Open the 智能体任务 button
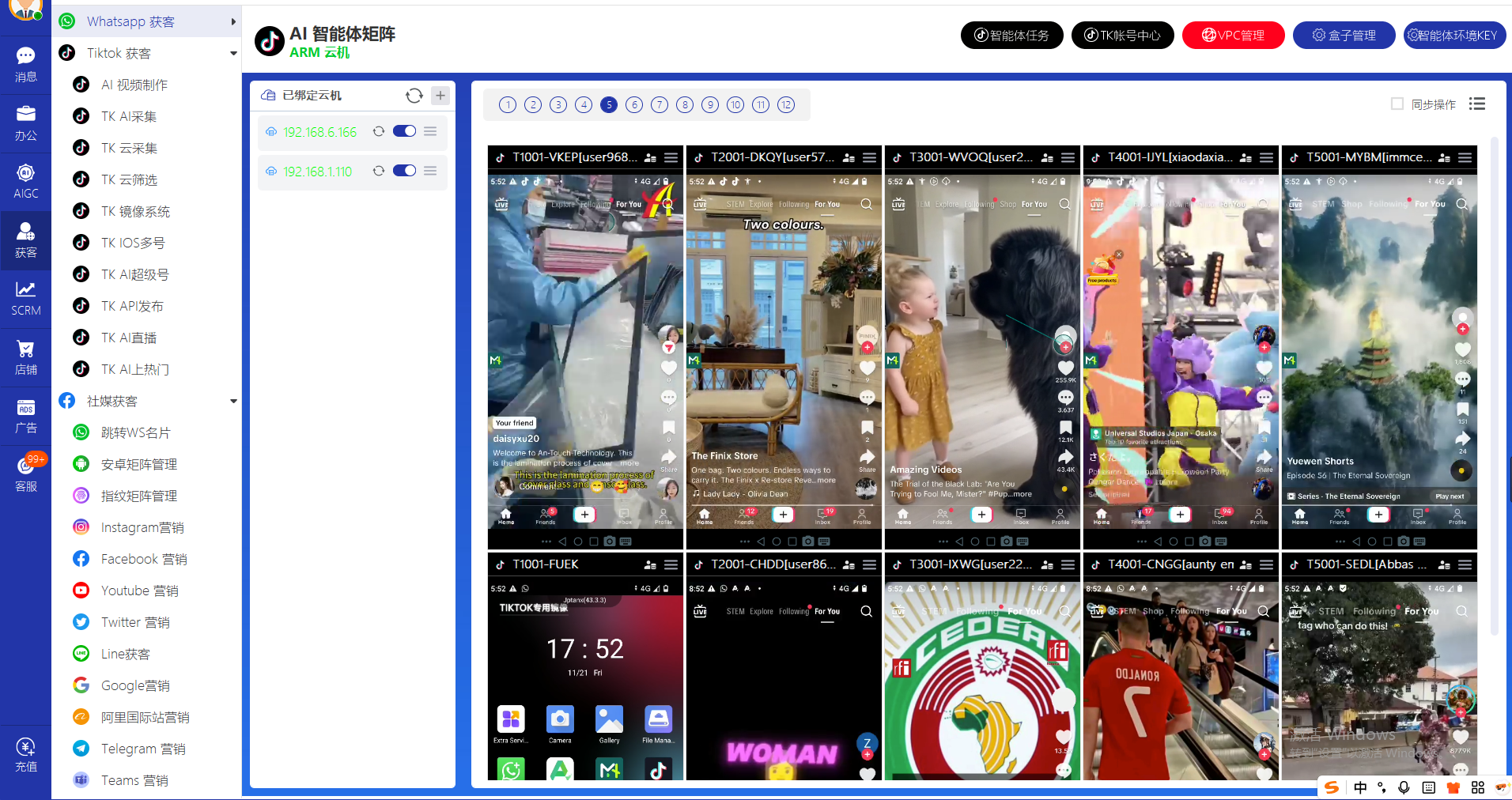The image size is (1512, 800). click(x=1011, y=35)
